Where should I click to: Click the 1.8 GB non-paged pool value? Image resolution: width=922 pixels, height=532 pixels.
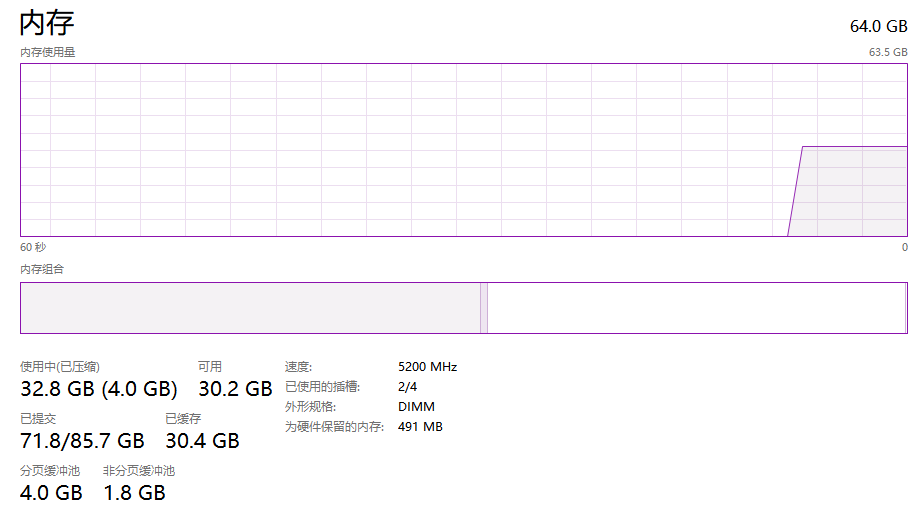click(135, 493)
